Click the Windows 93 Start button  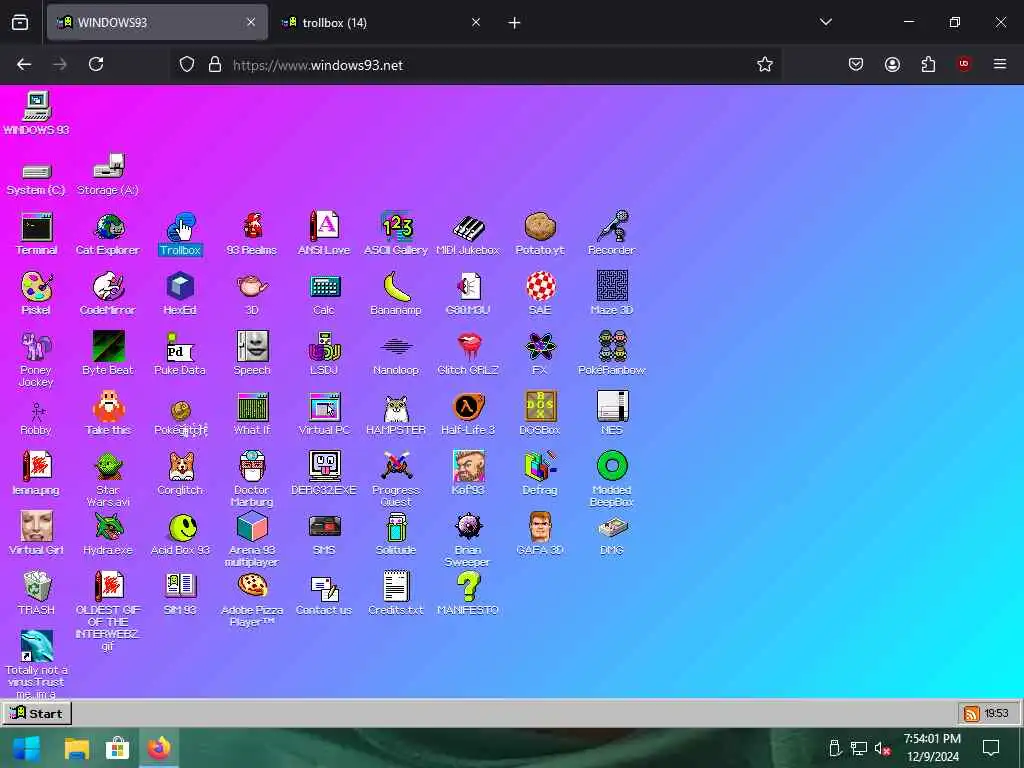[37, 713]
